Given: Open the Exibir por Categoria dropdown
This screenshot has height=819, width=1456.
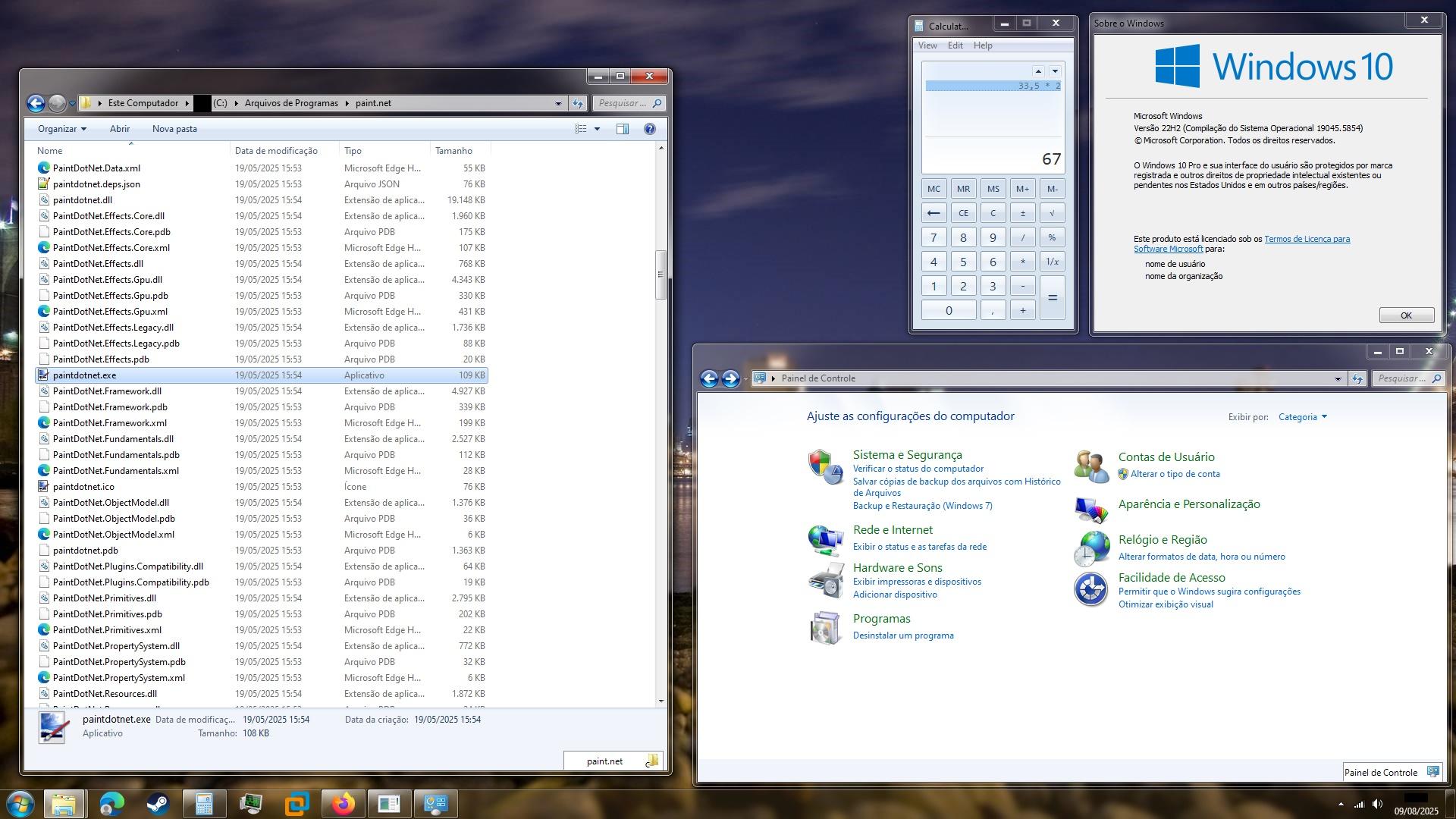Looking at the screenshot, I should tap(1302, 416).
